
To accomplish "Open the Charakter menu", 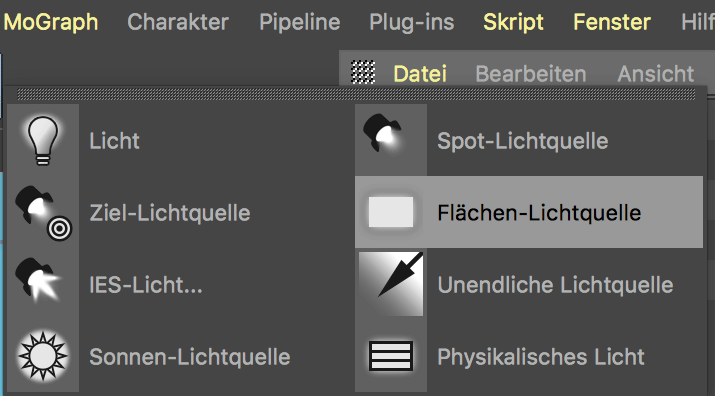I will point(178,21).
